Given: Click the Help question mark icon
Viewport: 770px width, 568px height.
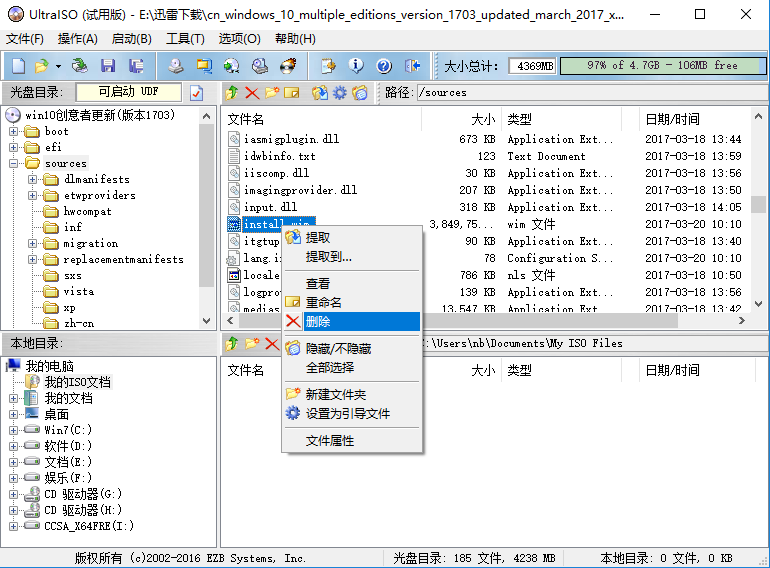Looking at the screenshot, I should 384,66.
